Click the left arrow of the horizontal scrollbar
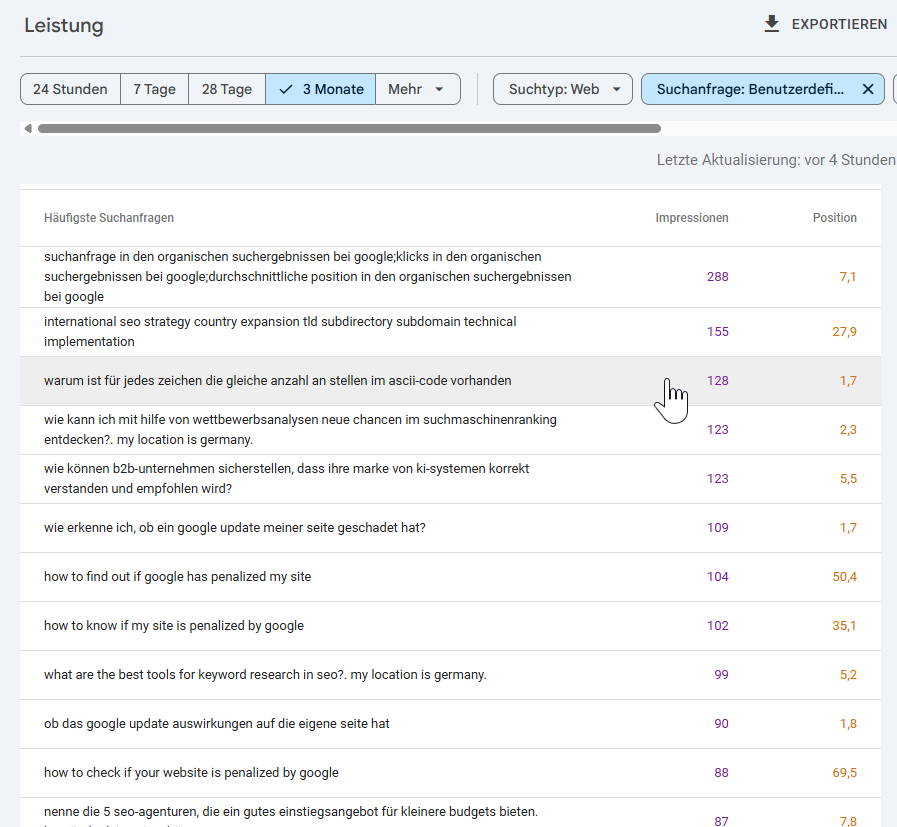The image size is (897, 827). coord(27,129)
